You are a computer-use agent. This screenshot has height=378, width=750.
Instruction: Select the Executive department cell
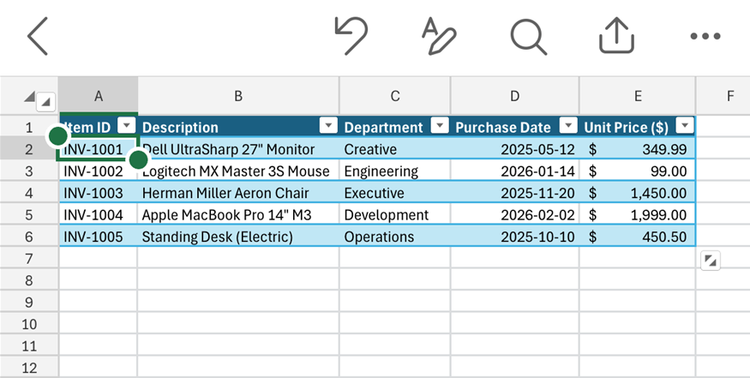395,193
